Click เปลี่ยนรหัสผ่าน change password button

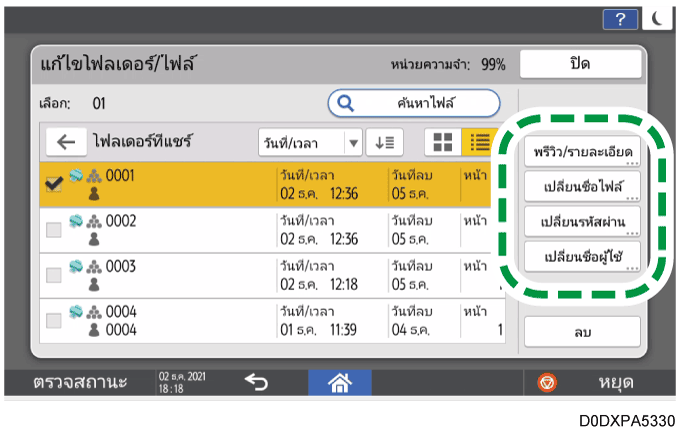click(x=581, y=221)
